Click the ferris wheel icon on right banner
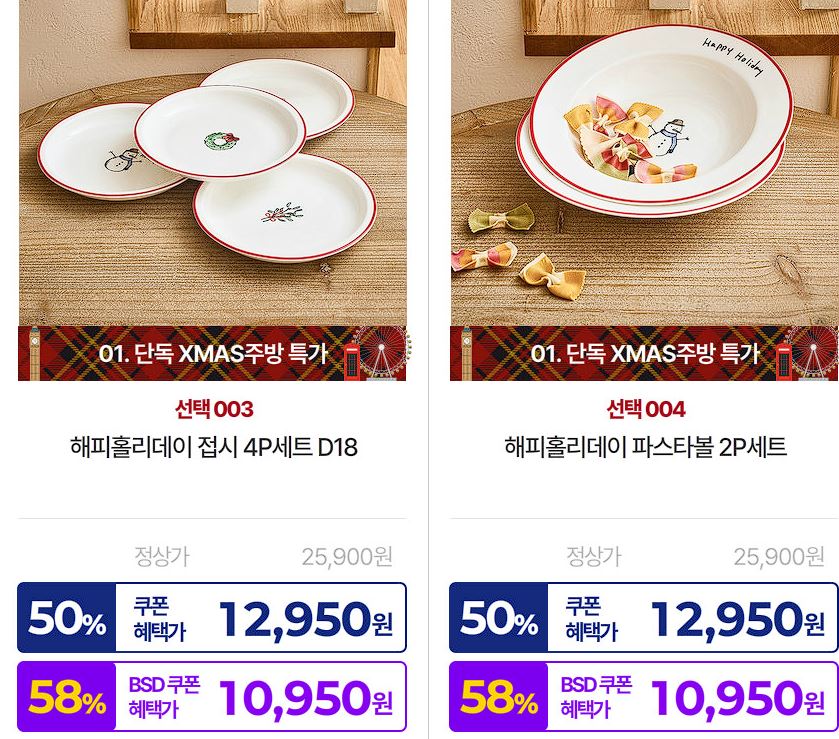 [x=813, y=353]
